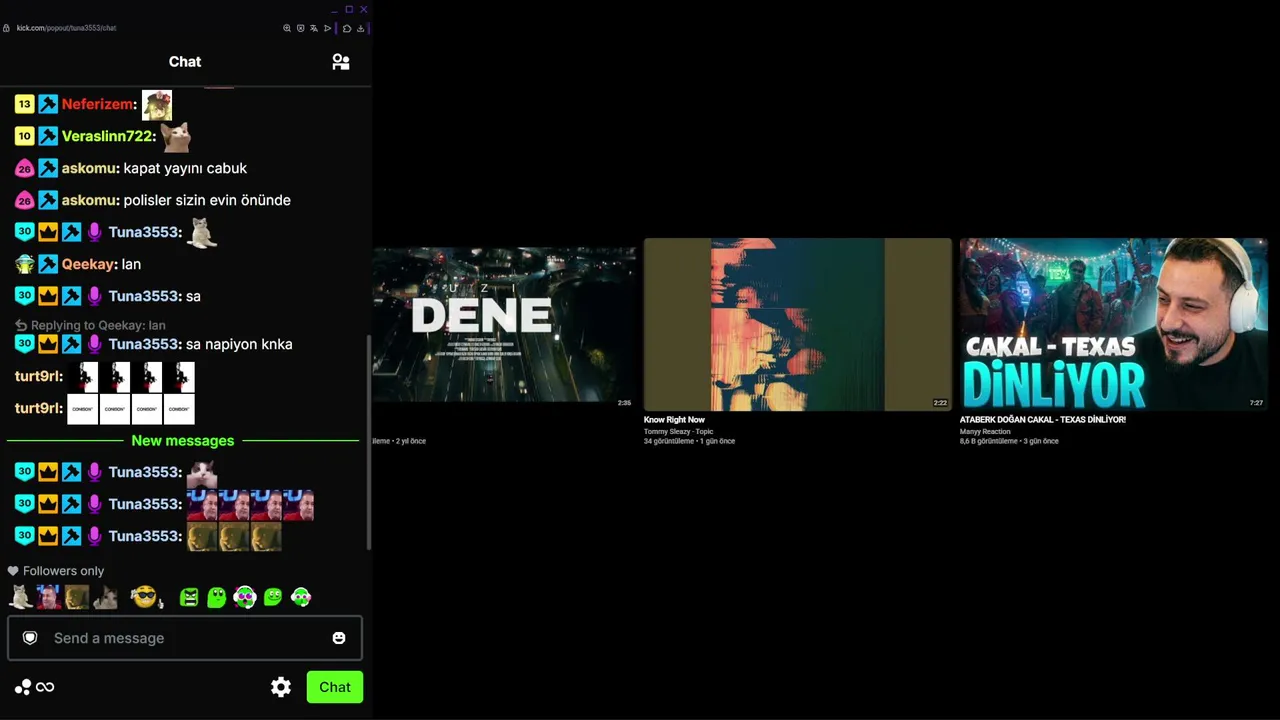Click the emote in Neferizem's message

click(x=157, y=105)
